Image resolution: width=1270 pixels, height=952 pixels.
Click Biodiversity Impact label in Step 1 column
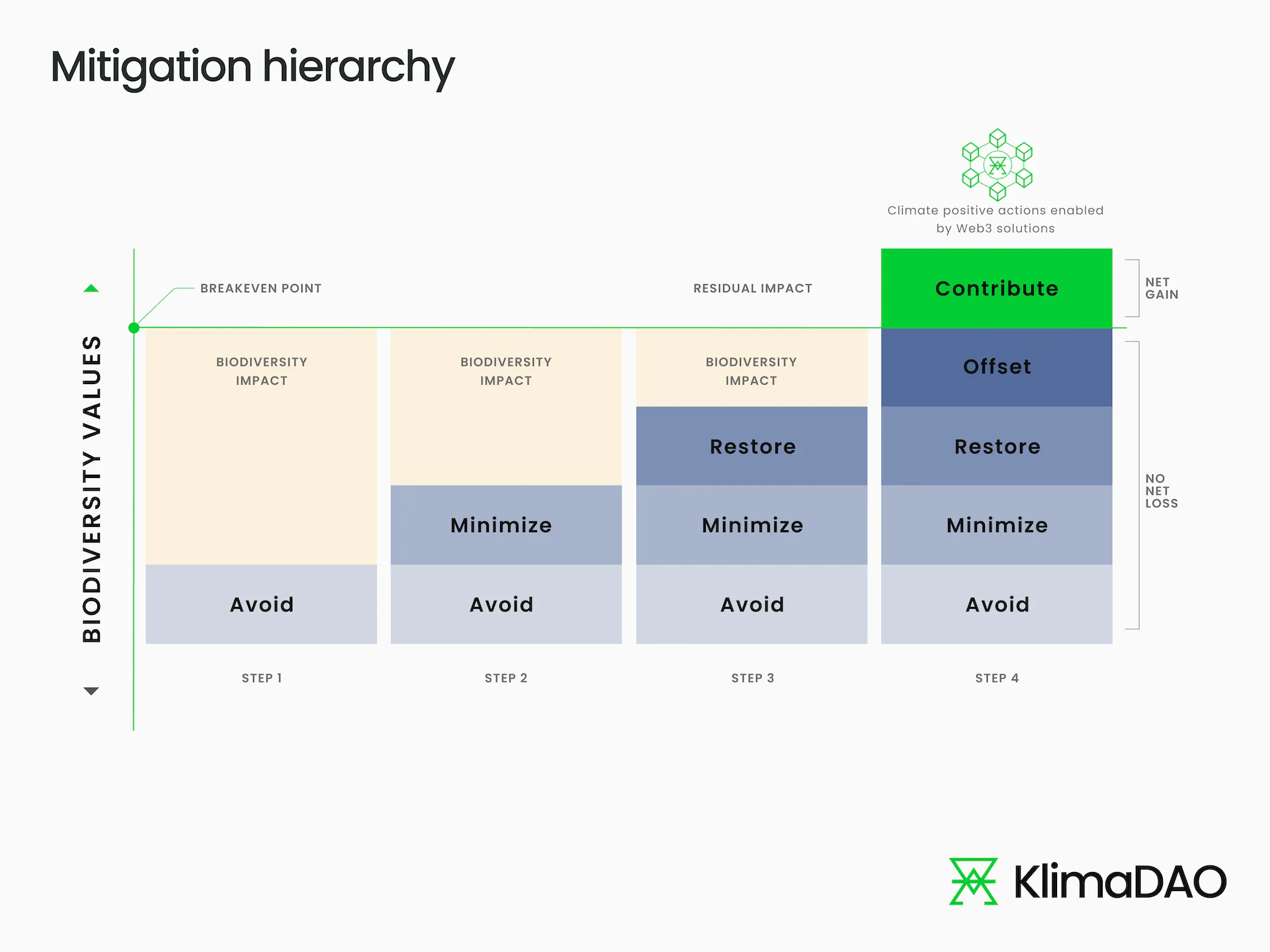coord(261,371)
